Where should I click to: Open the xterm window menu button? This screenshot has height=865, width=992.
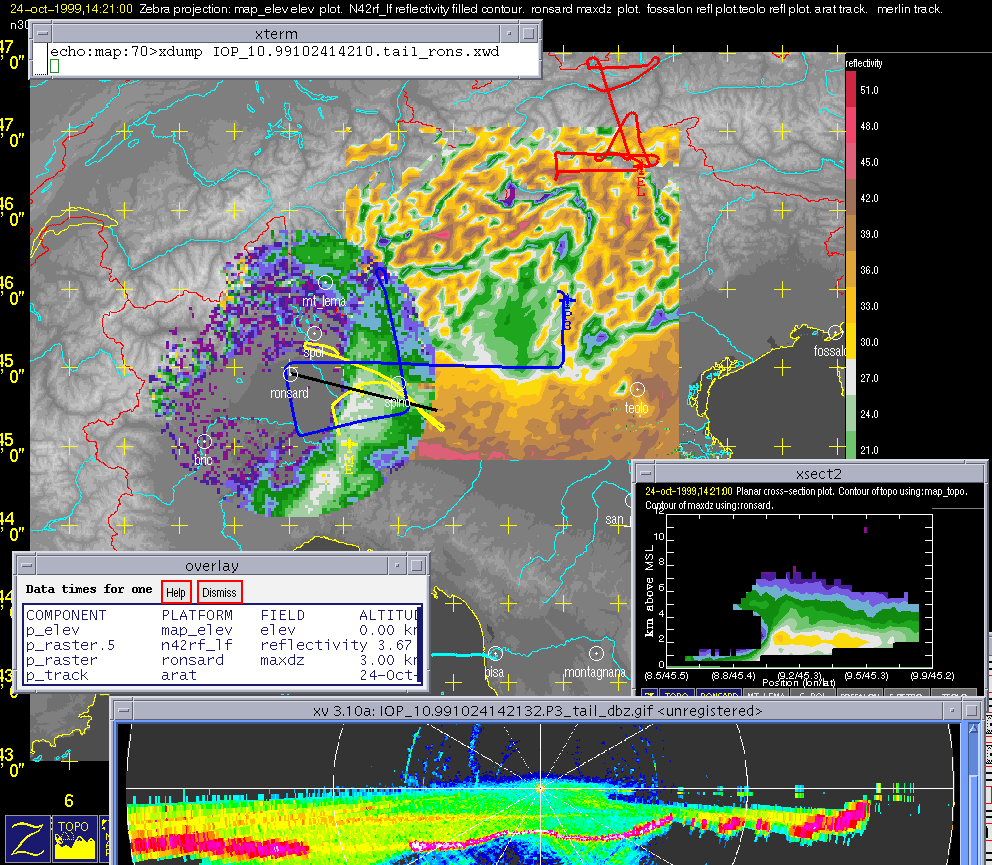click(x=40, y=34)
